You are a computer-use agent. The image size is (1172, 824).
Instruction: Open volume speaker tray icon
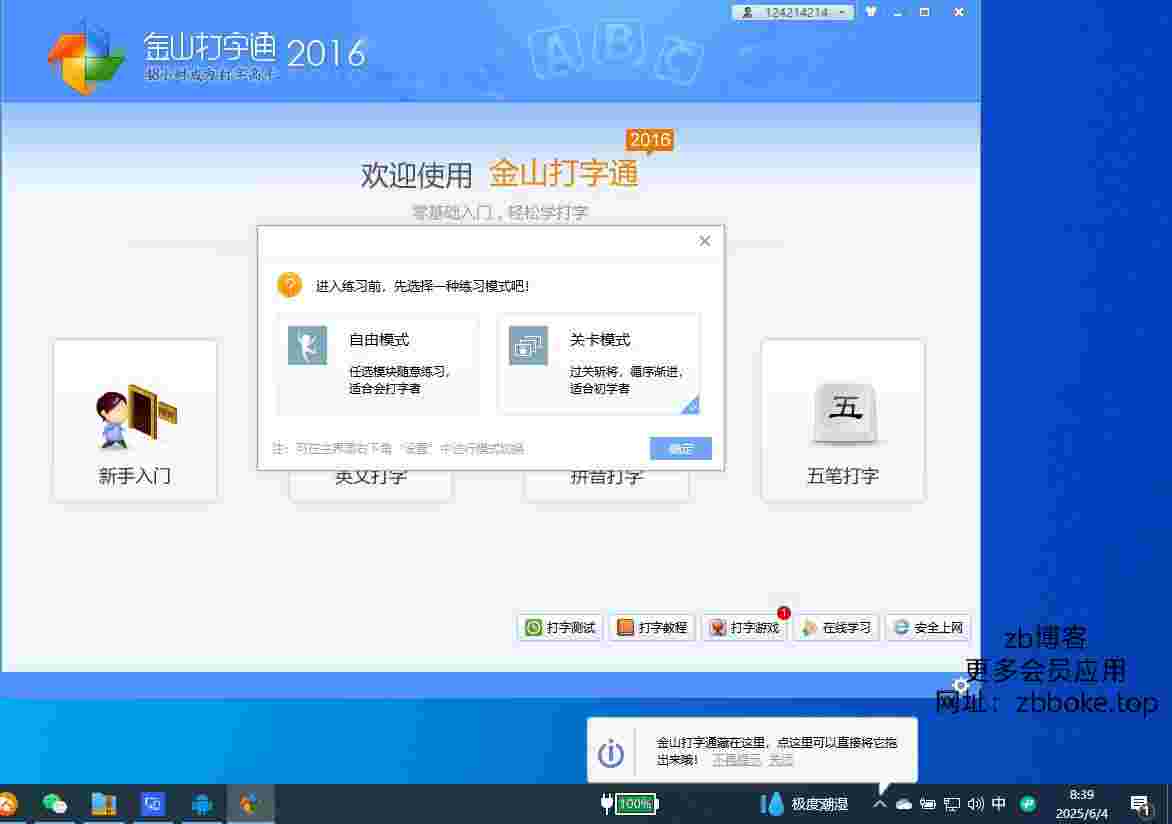tap(975, 804)
